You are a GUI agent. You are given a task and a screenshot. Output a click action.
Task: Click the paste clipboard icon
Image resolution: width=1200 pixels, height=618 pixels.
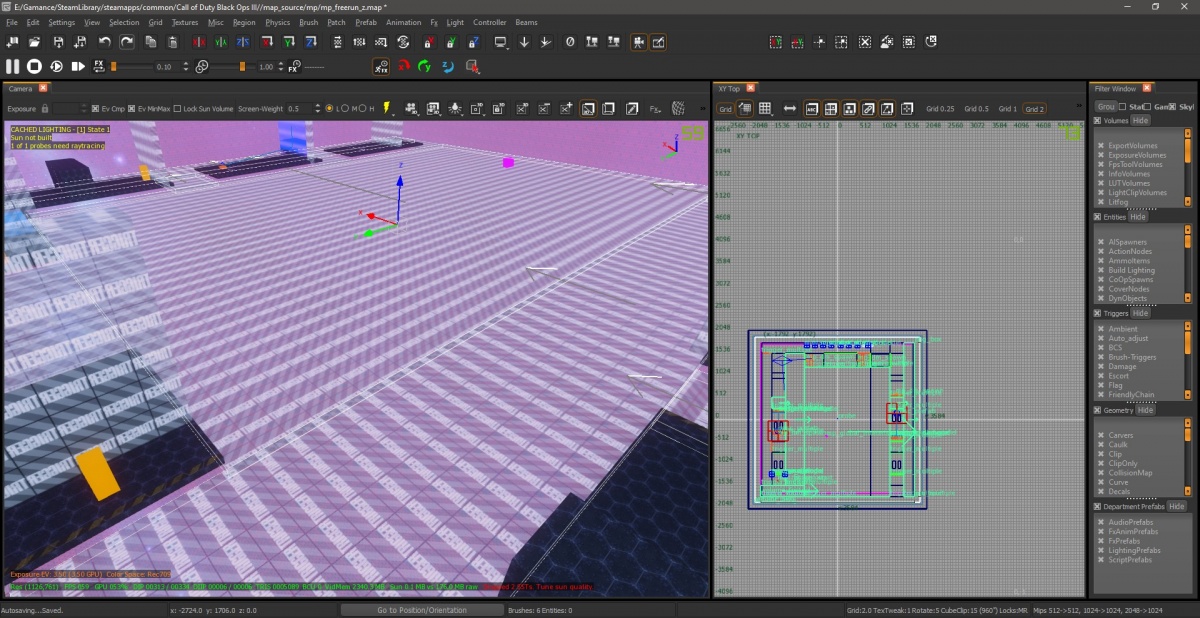tap(173, 42)
